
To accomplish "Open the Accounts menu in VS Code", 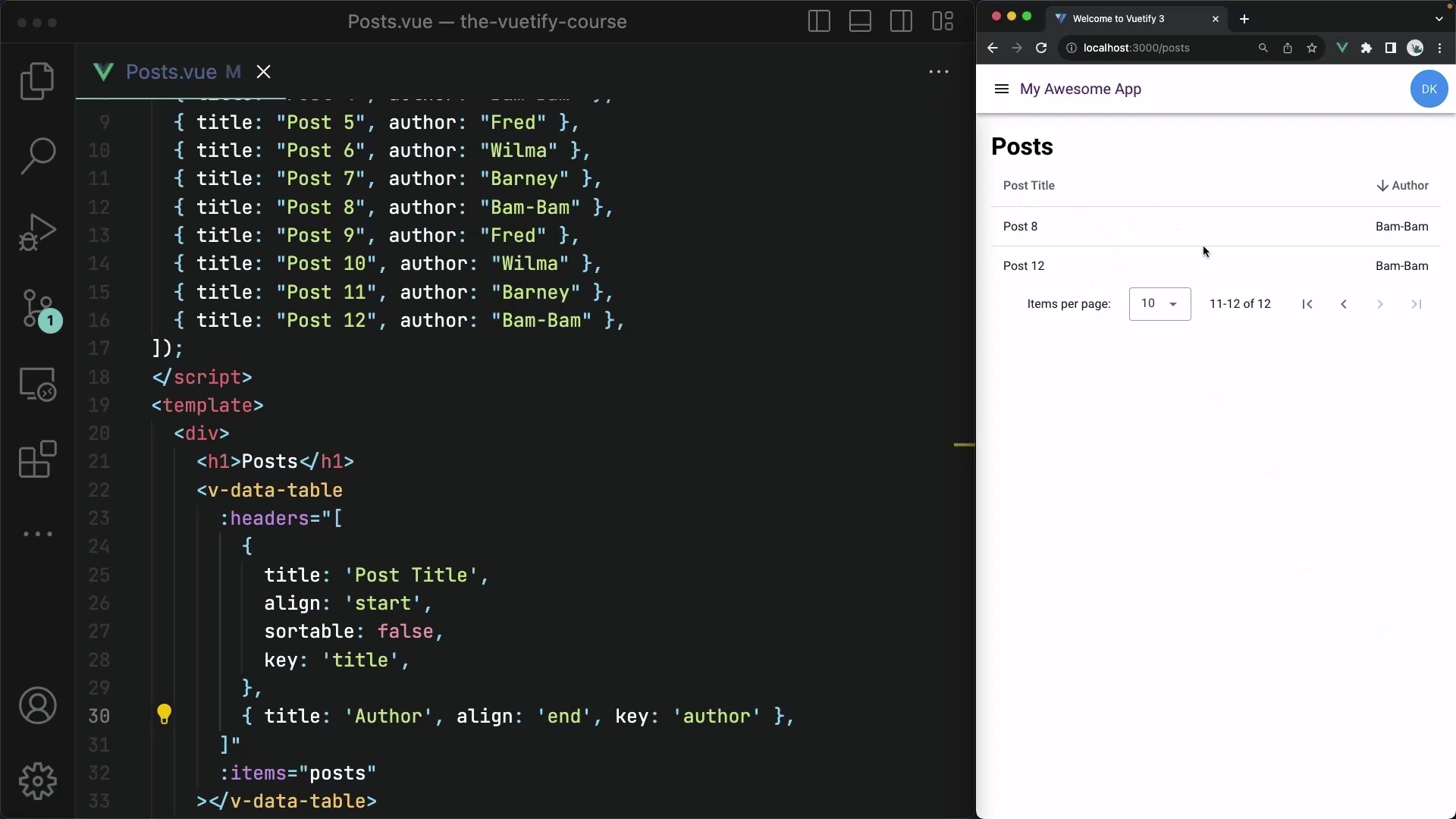I will click(37, 706).
